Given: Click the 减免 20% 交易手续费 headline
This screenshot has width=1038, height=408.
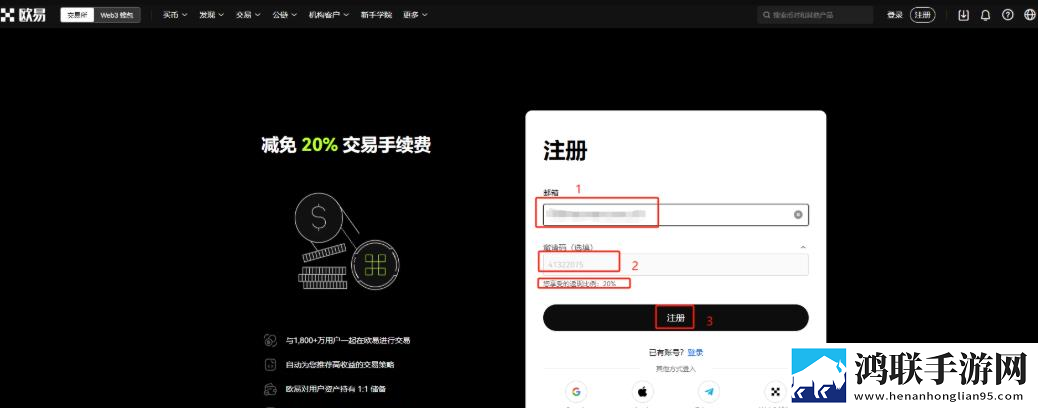Looking at the screenshot, I should (x=346, y=145).
